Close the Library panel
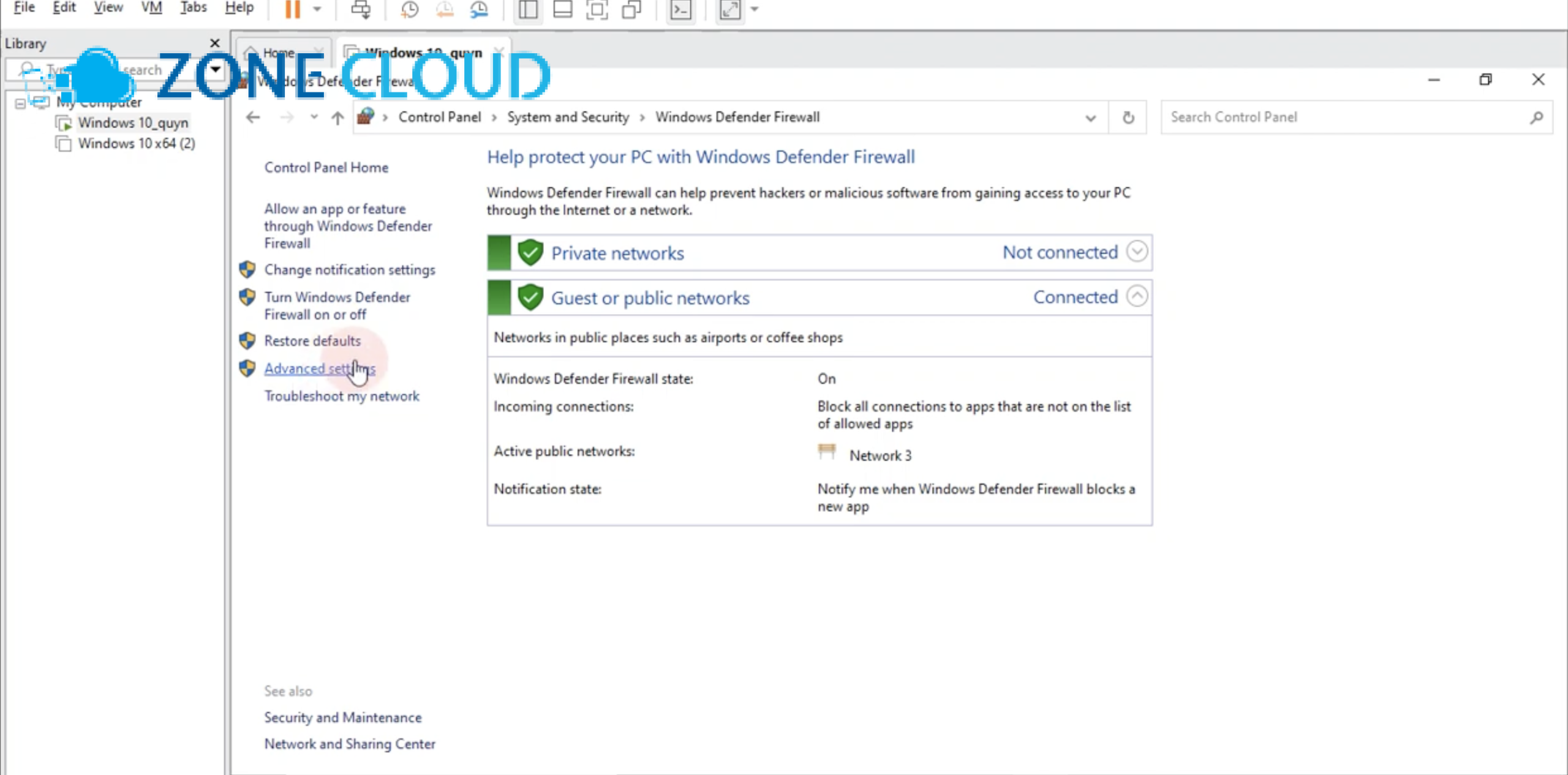 point(215,43)
